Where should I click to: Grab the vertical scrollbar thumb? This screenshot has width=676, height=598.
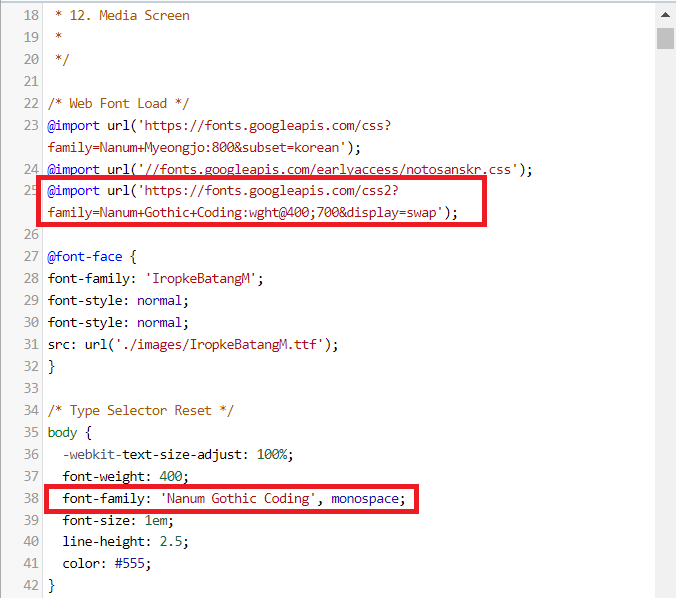point(665,38)
